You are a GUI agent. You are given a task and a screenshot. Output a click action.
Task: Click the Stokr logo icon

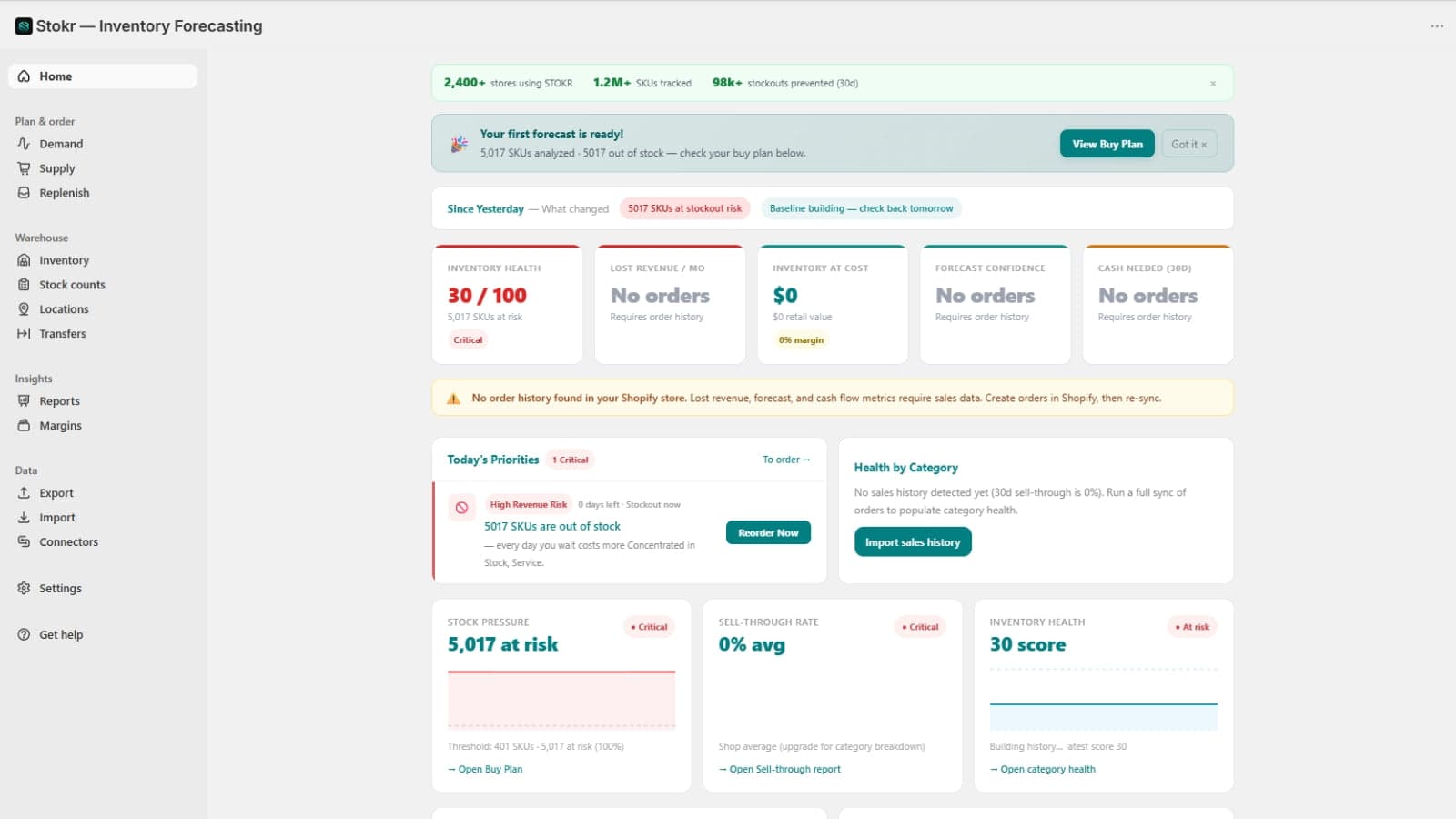coord(24,26)
